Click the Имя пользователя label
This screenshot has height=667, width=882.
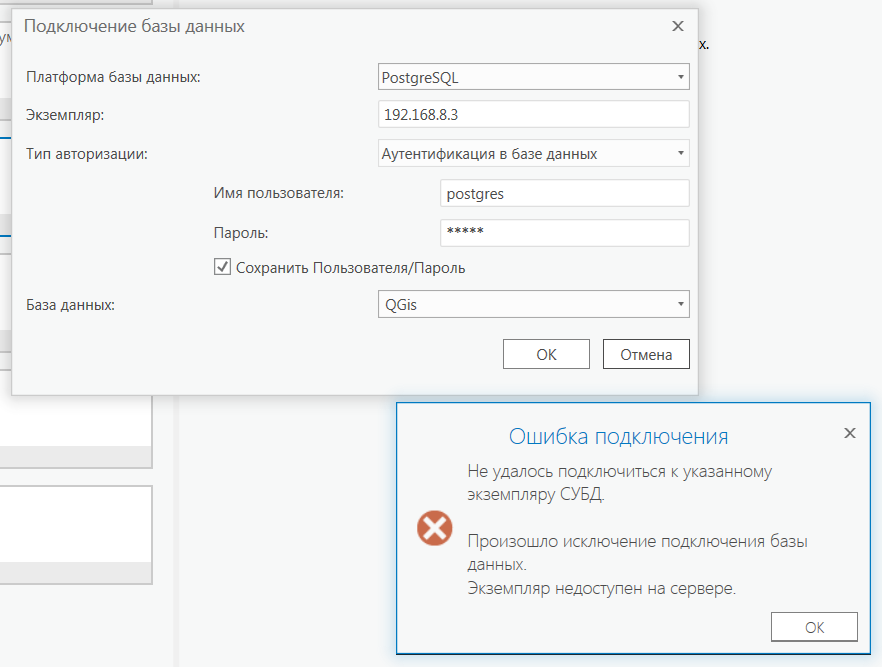click(x=278, y=193)
